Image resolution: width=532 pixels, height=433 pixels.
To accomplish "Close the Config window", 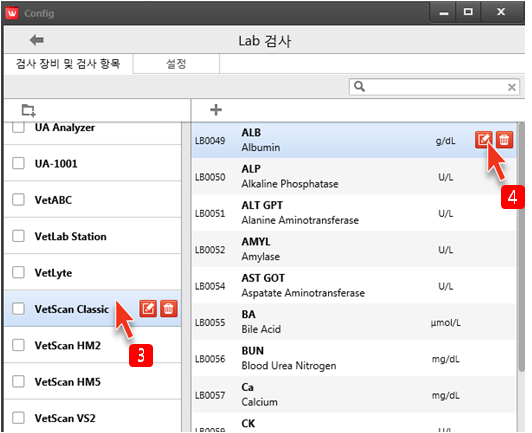I will [x=501, y=13].
